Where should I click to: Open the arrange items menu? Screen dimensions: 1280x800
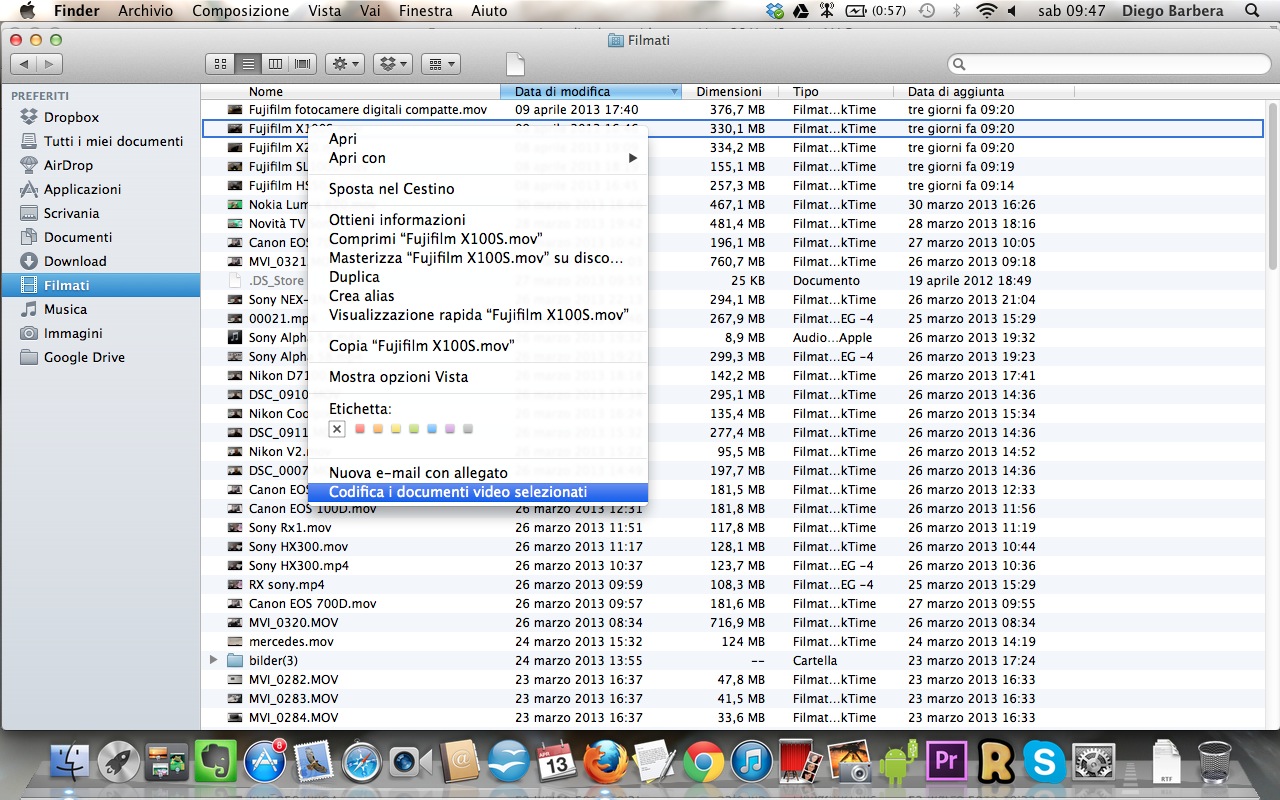440,63
